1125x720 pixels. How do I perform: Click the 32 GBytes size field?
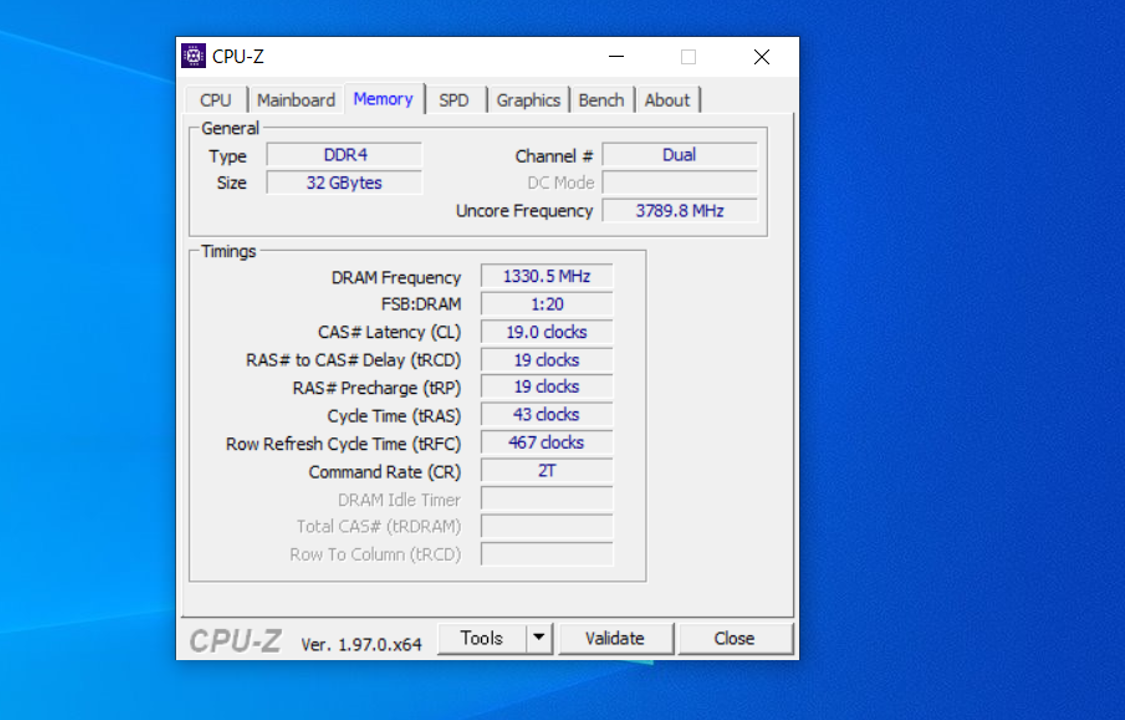(x=344, y=183)
